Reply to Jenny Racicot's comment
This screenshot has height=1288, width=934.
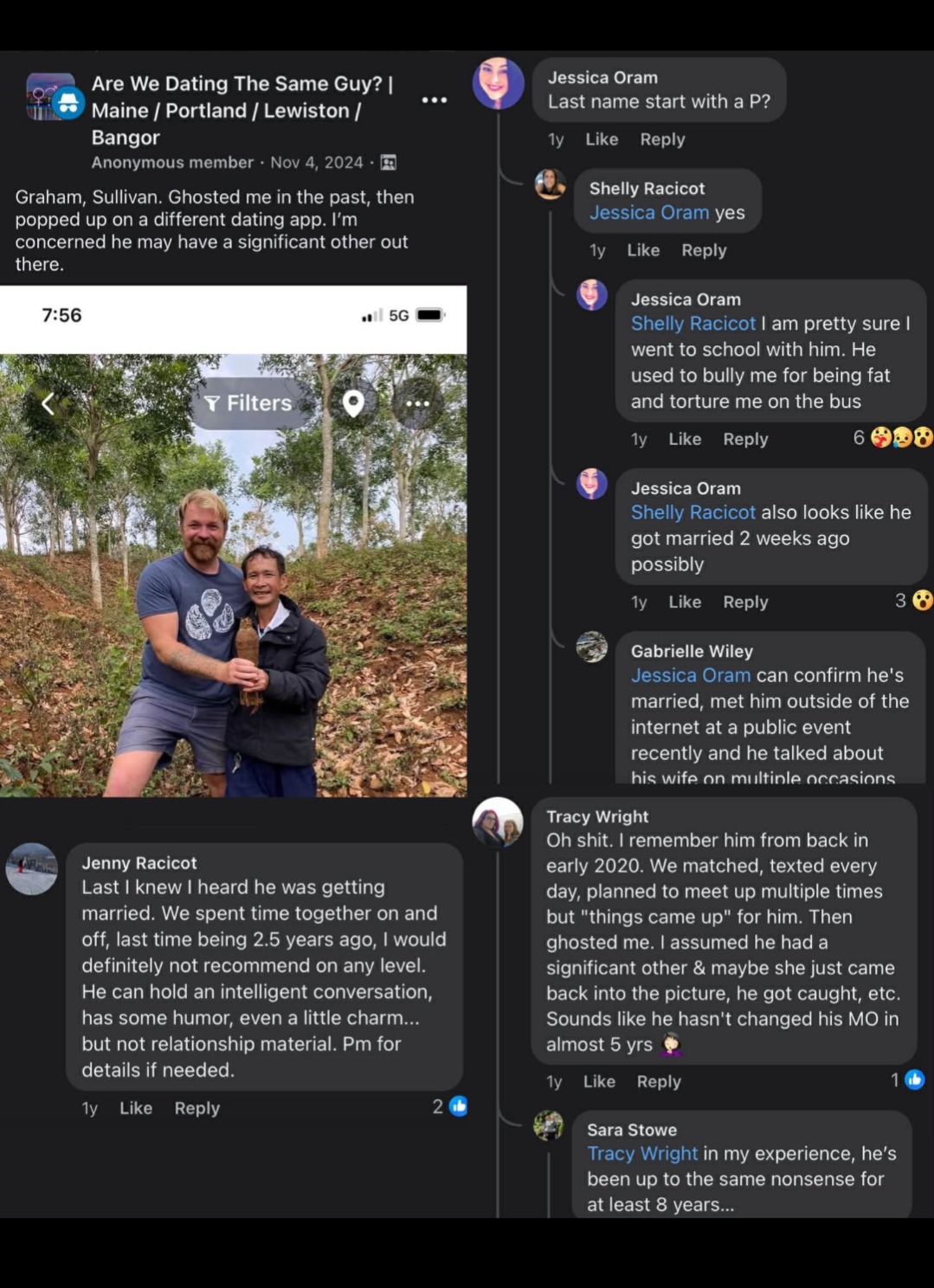click(x=197, y=1108)
